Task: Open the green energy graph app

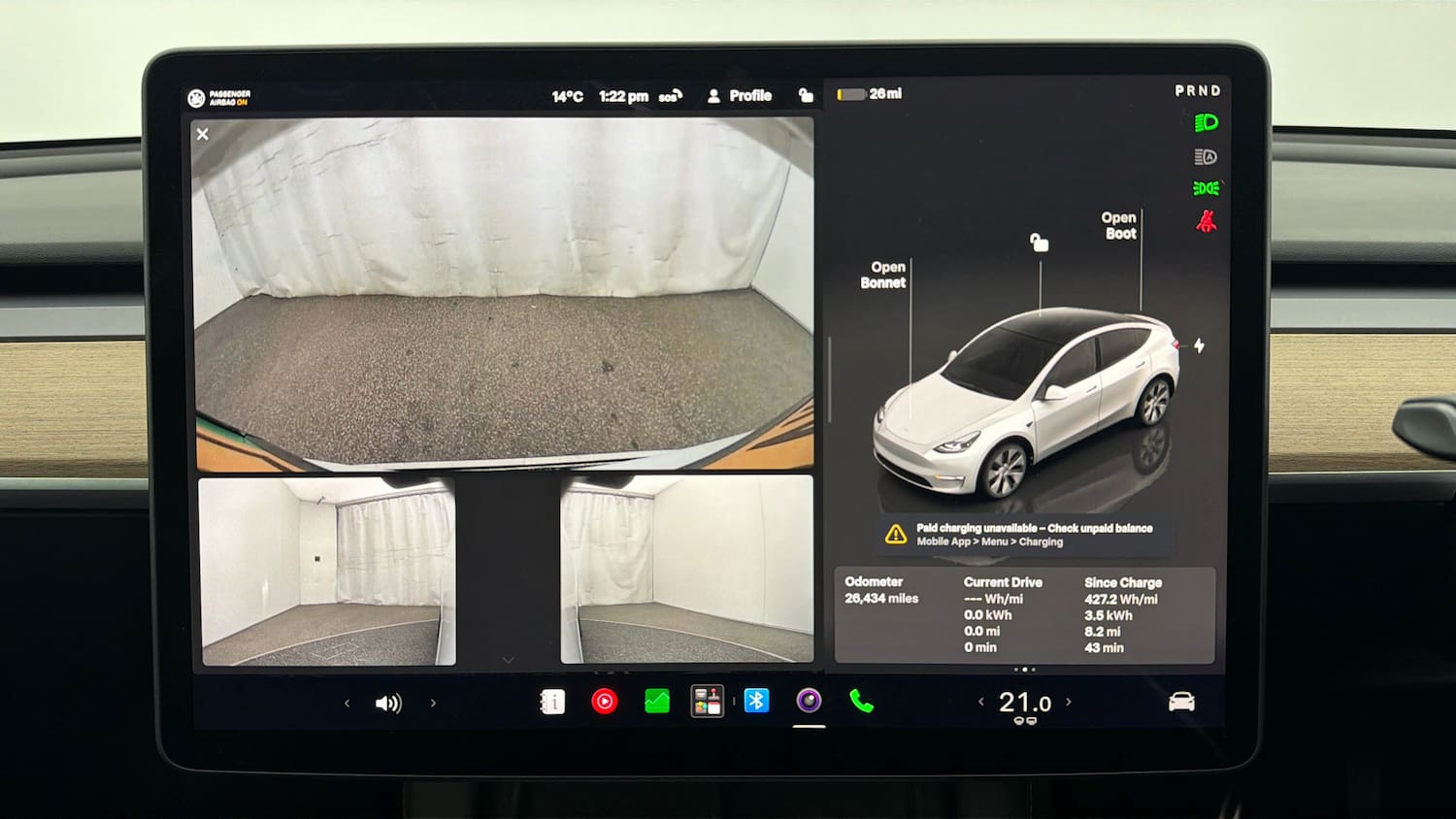Action: 657,701
